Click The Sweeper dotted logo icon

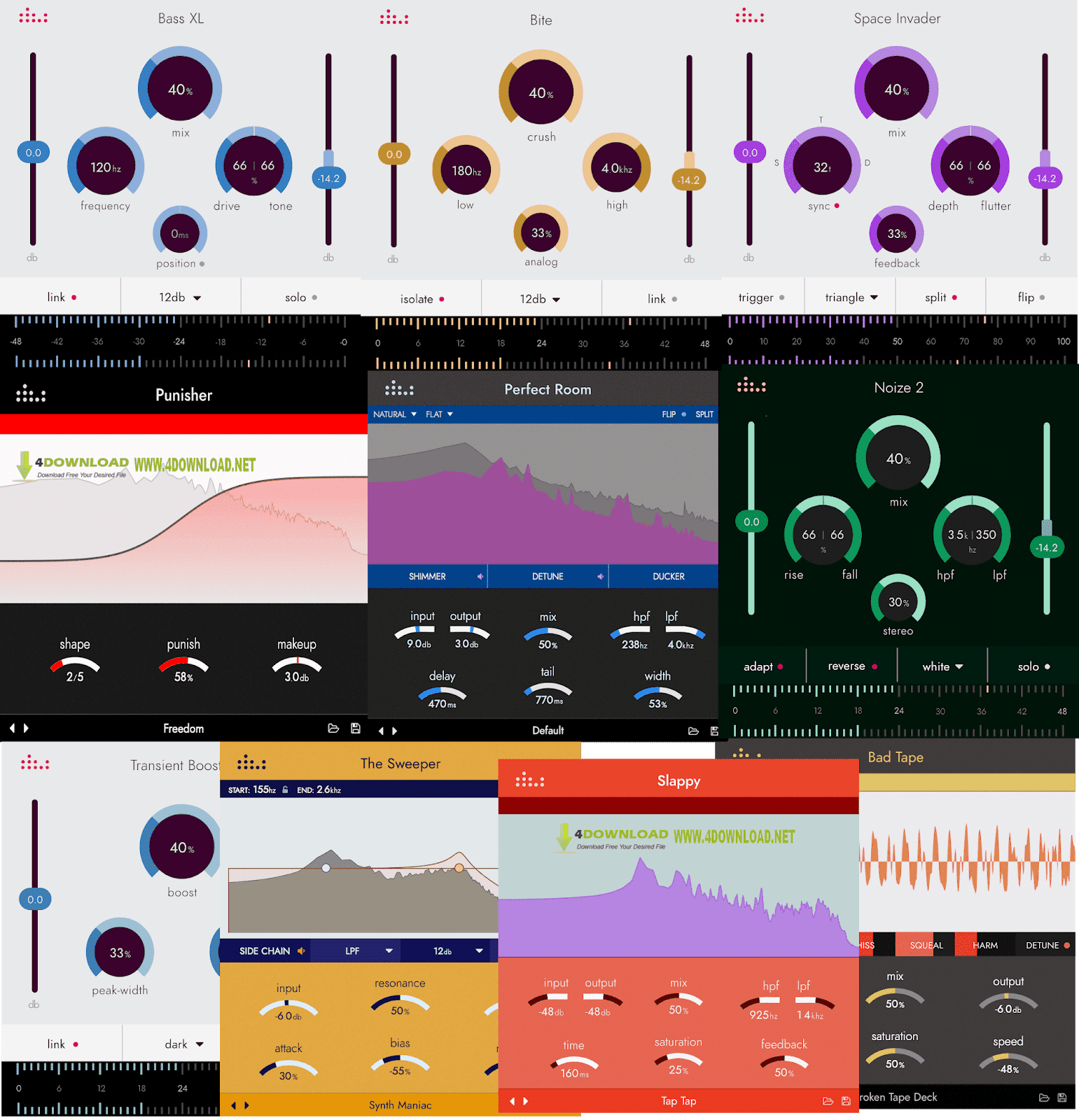[x=251, y=762]
